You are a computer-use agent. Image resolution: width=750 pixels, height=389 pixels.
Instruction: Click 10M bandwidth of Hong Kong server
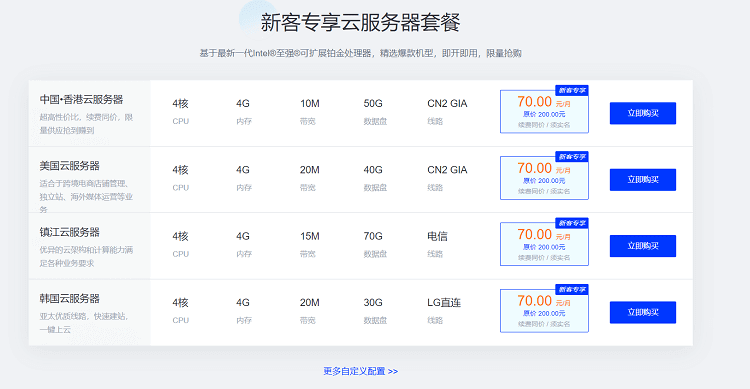(x=309, y=104)
